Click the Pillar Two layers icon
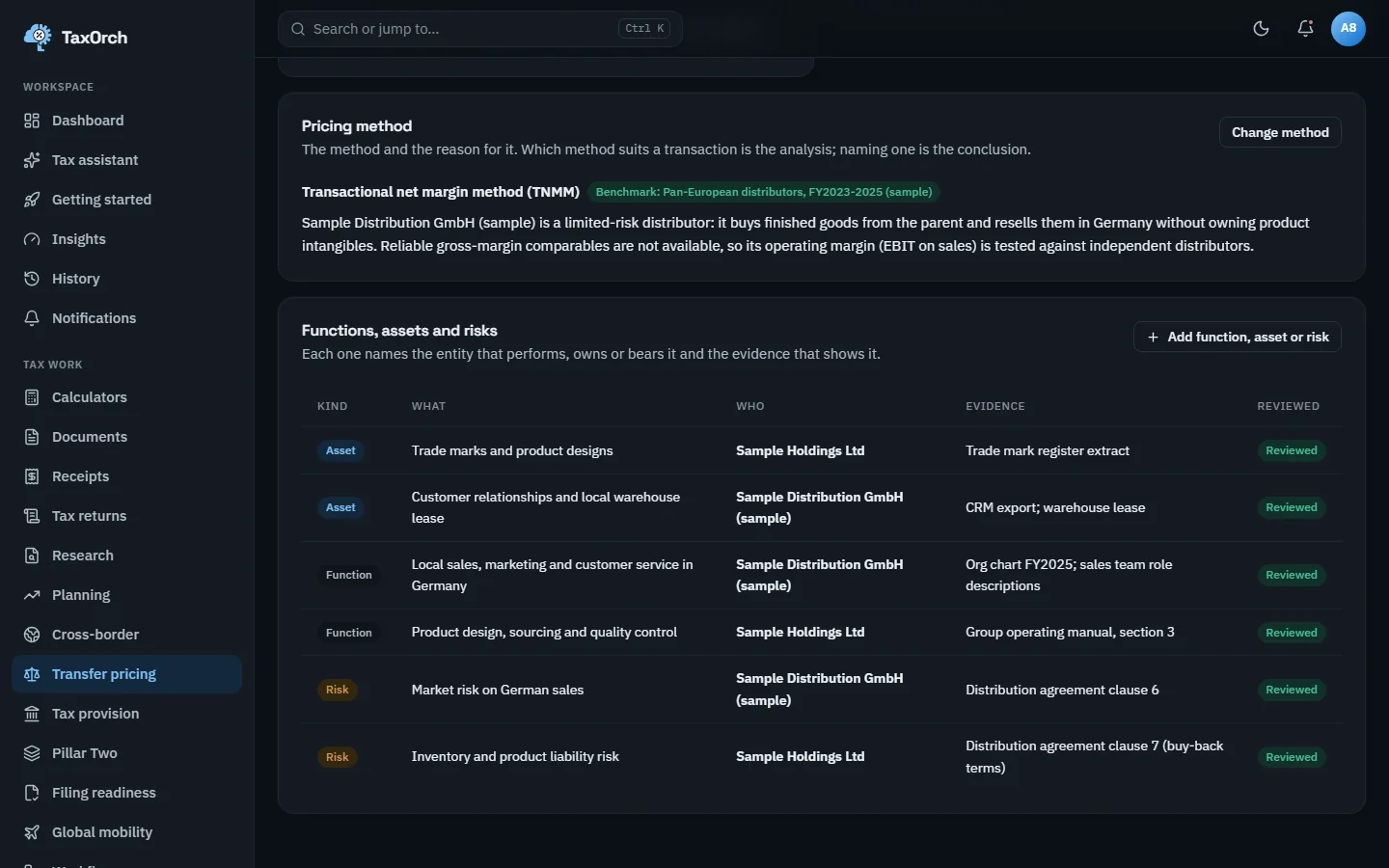1389x868 pixels. (x=32, y=753)
